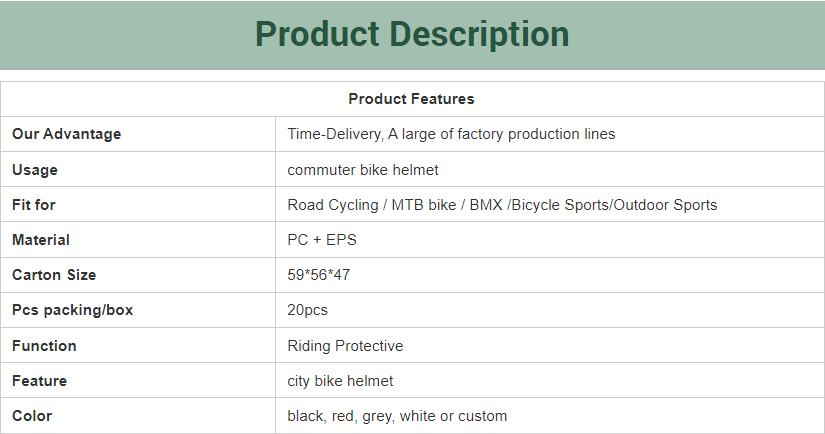Click the Product Description heading banner
The width and height of the screenshot is (825, 434).
coord(412,35)
